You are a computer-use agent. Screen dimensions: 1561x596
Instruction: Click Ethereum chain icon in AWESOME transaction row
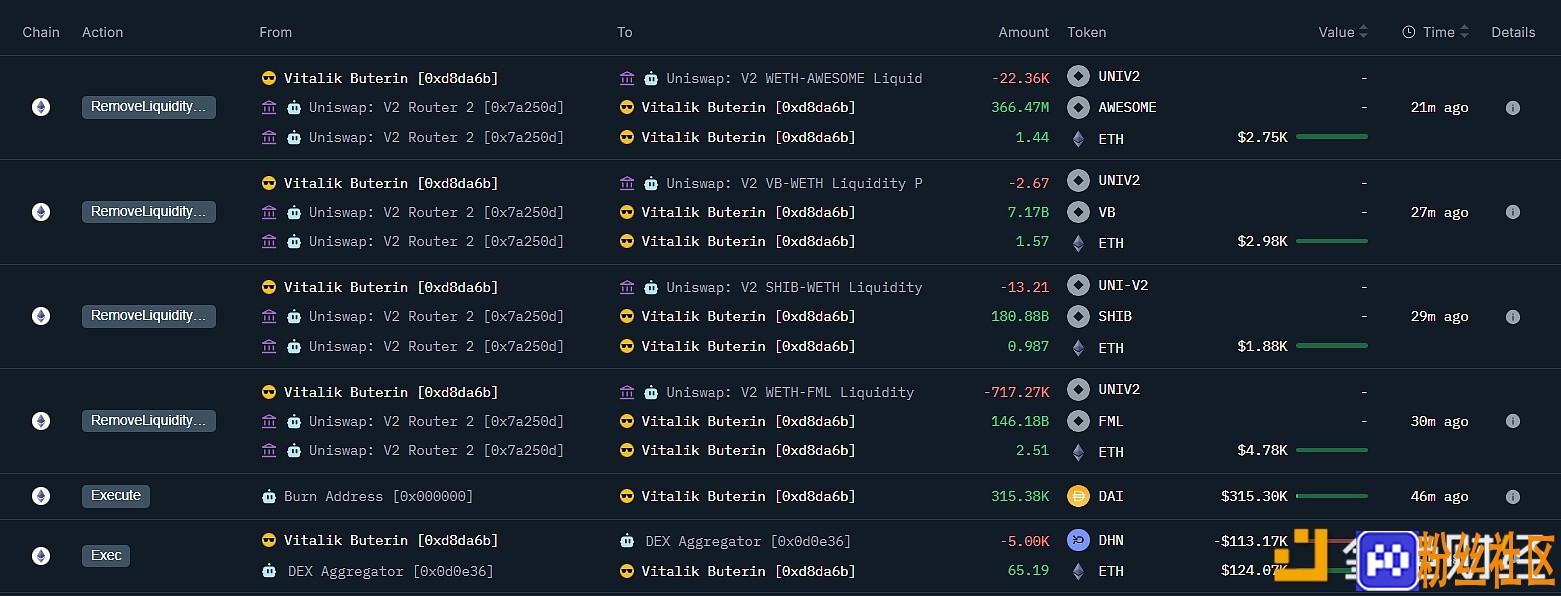pyautogui.click(x=41, y=107)
